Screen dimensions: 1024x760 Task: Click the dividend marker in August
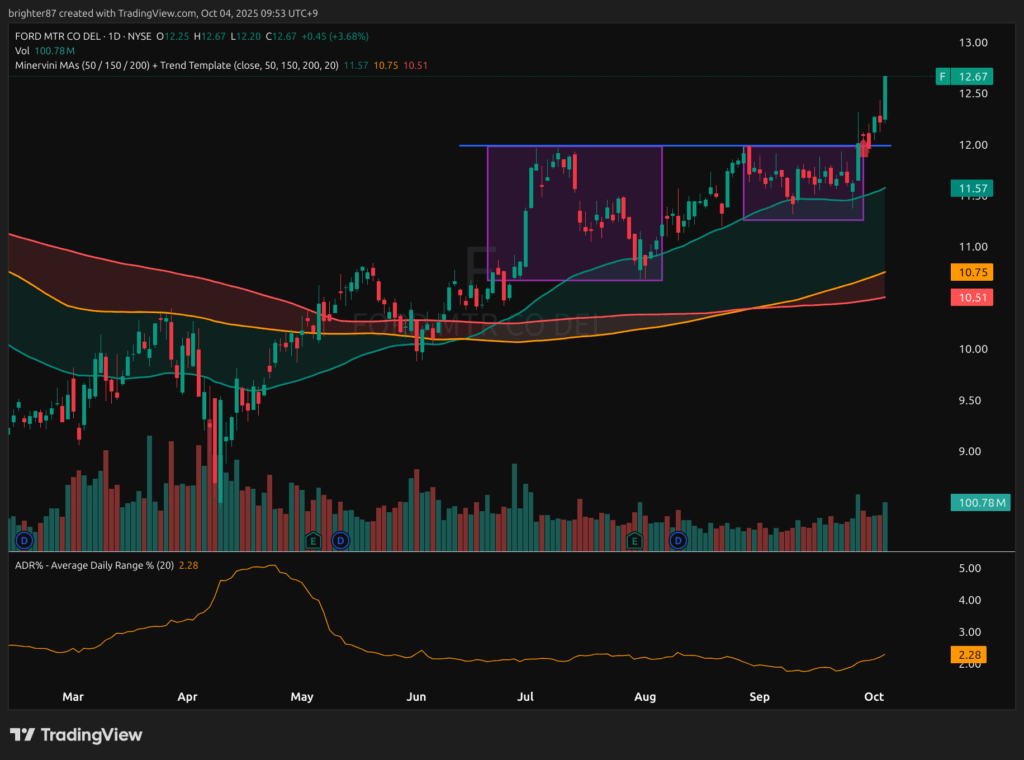[678, 540]
